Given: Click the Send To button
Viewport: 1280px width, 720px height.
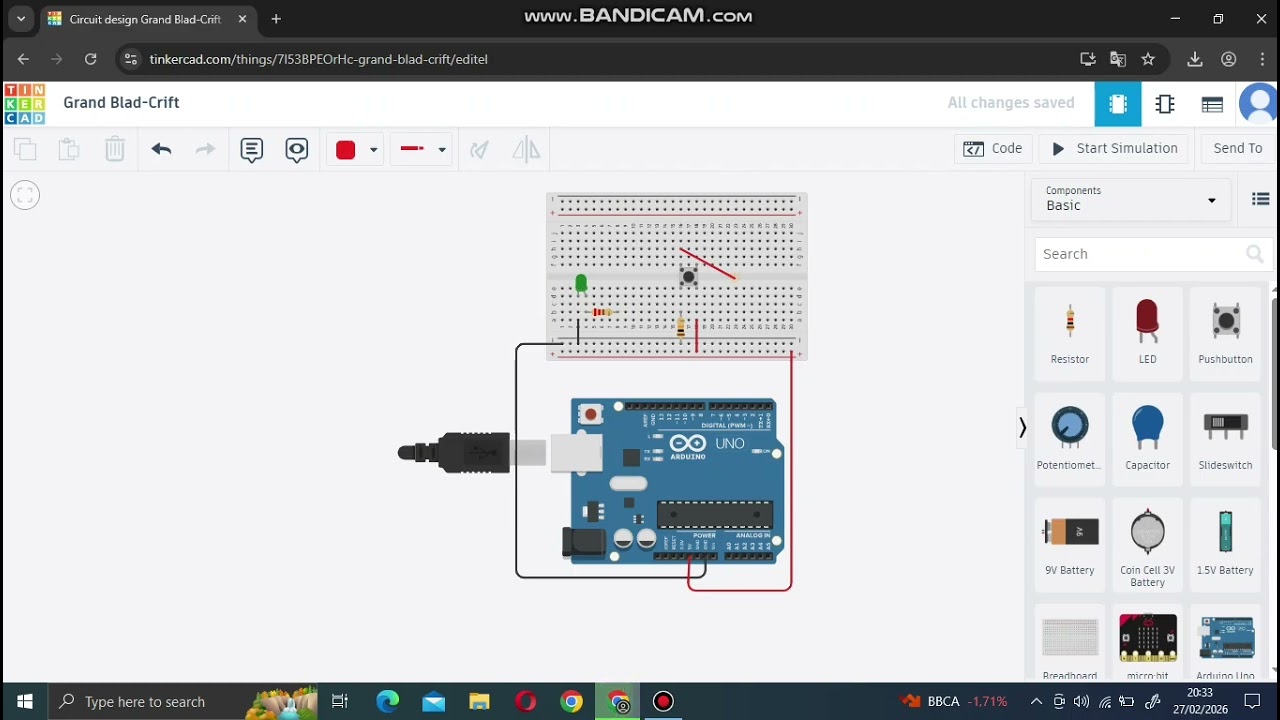Looking at the screenshot, I should pos(1238,148).
